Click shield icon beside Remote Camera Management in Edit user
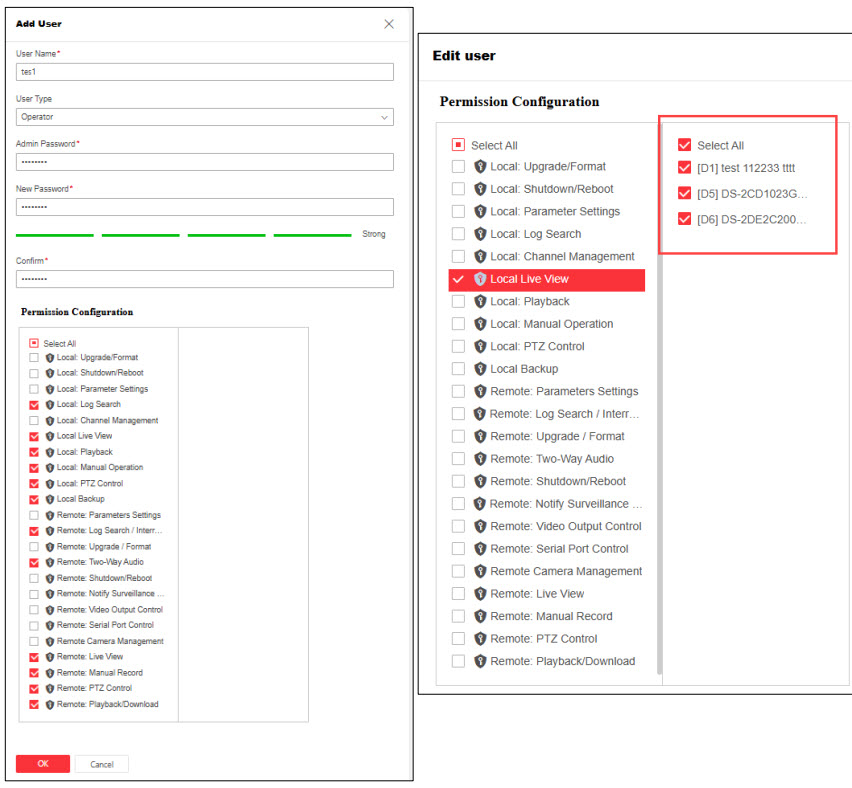Screen dimensions: 852x788 pyautogui.click(x=480, y=571)
